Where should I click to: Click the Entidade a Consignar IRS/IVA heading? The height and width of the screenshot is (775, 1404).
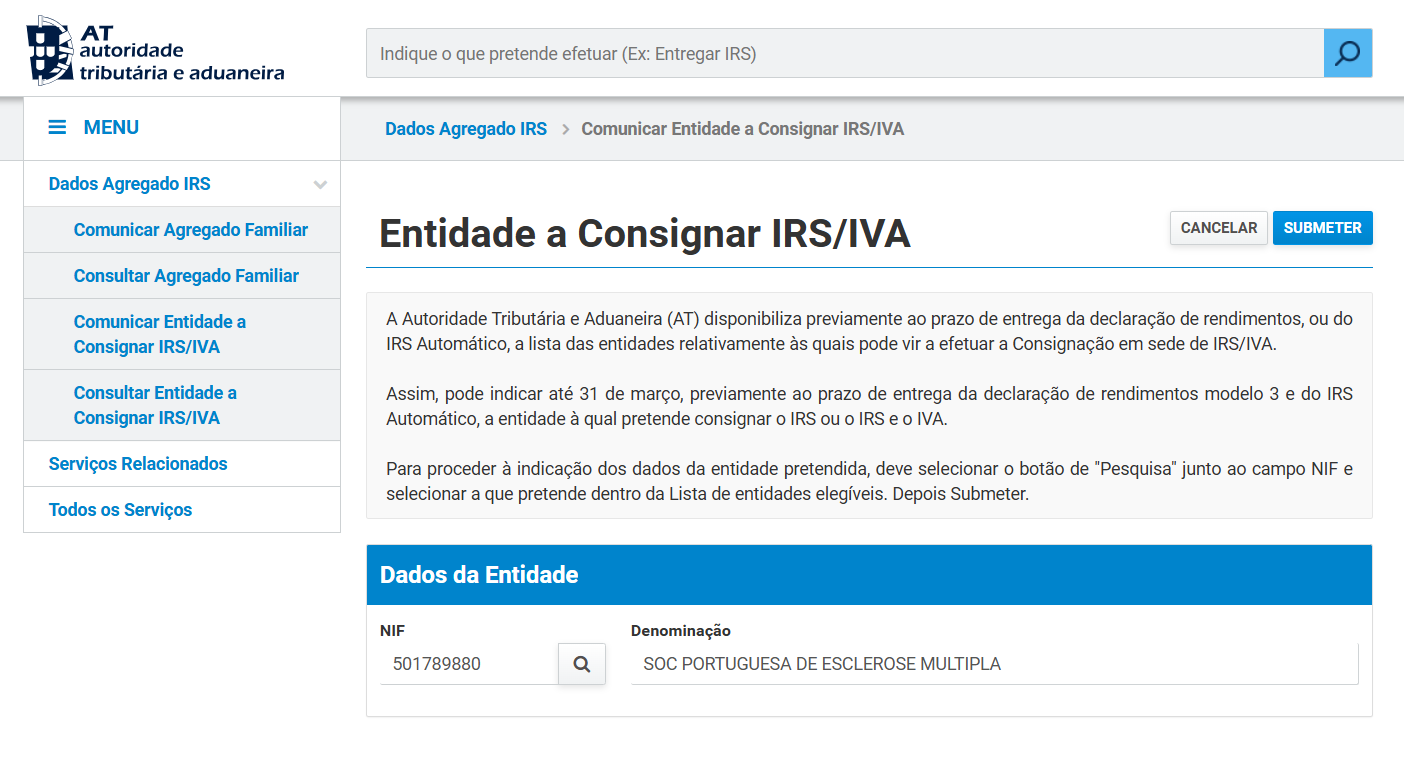(644, 233)
